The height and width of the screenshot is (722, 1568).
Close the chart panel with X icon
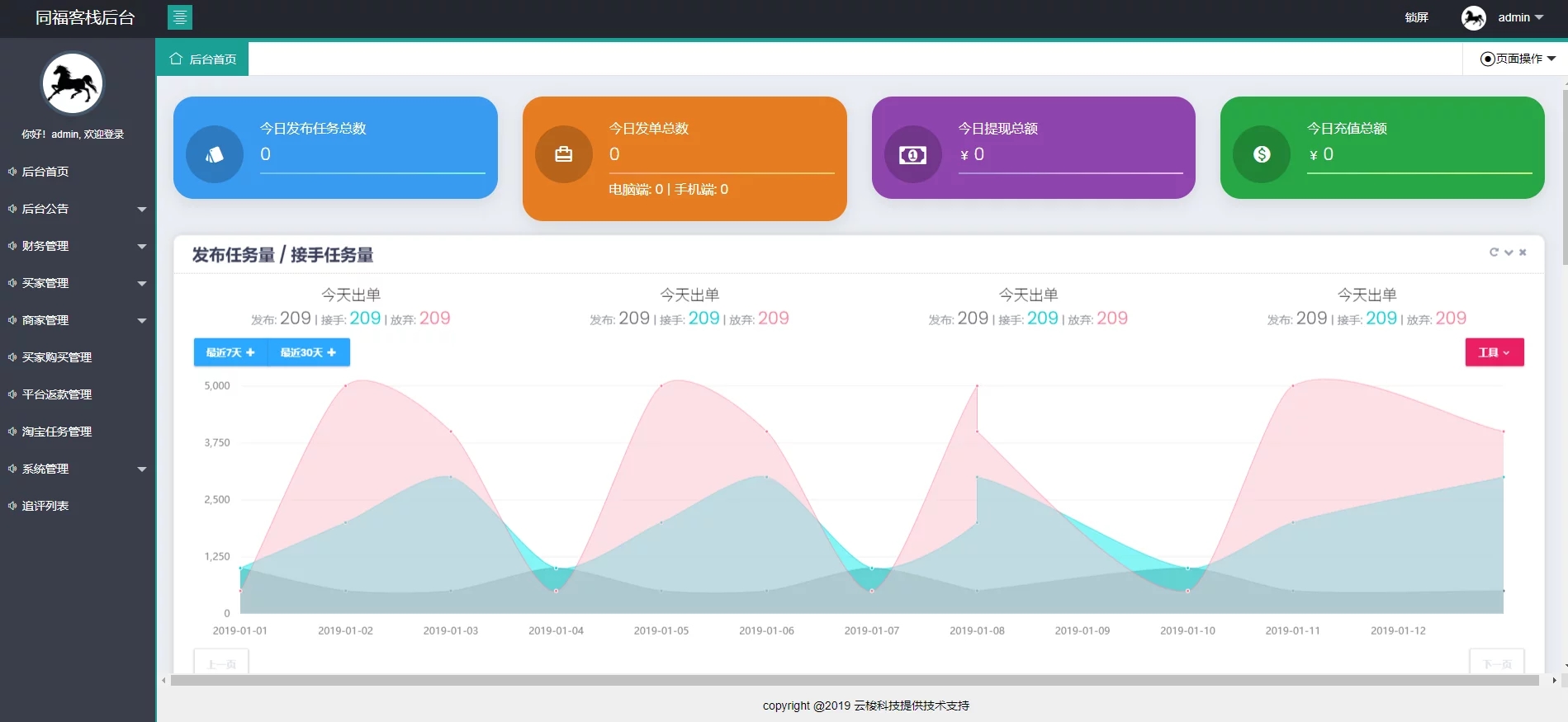click(x=1523, y=252)
